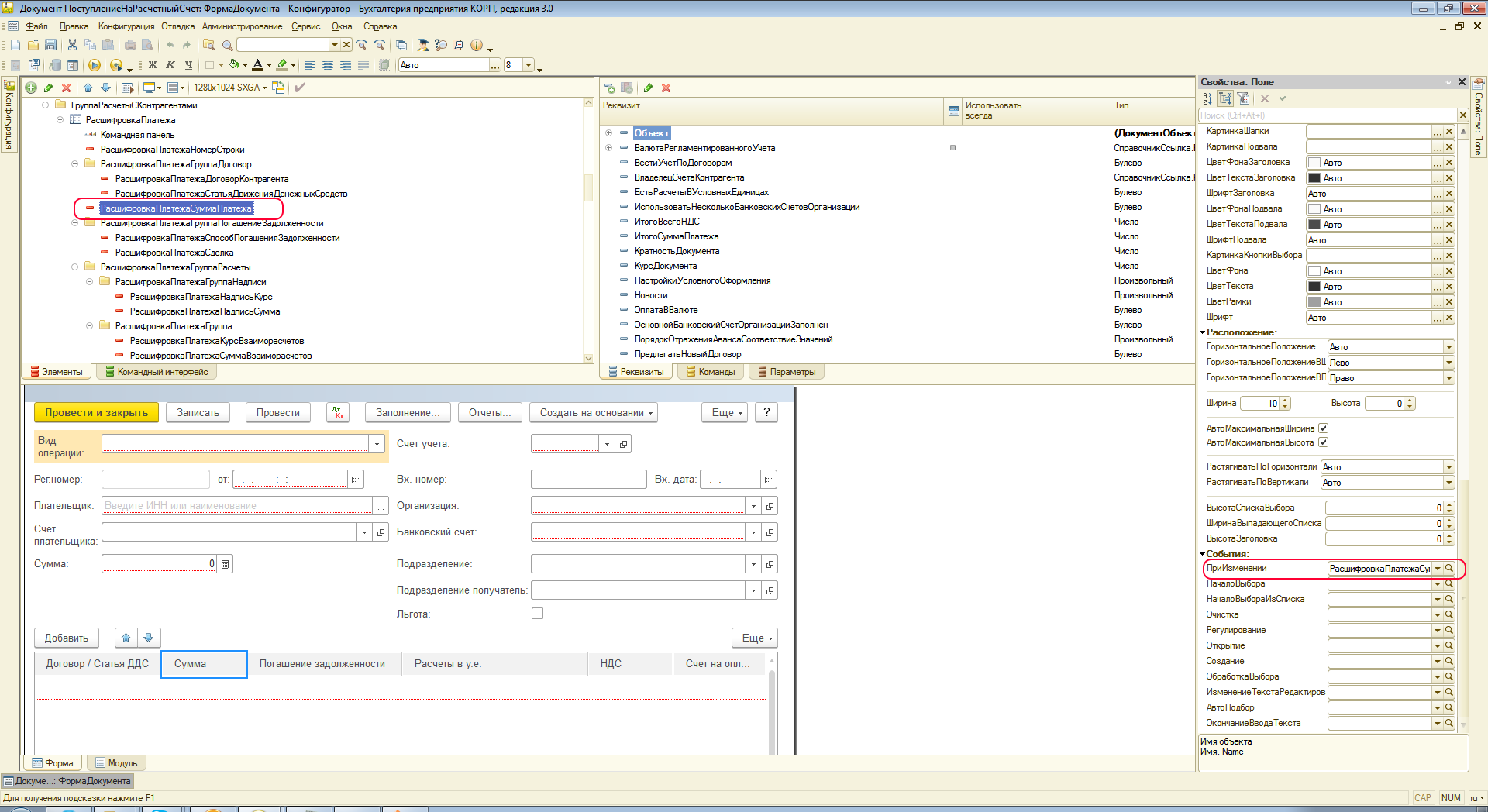Toggle italic К formatting
Image resolution: width=1488 pixels, height=812 pixels.
pos(170,65)
